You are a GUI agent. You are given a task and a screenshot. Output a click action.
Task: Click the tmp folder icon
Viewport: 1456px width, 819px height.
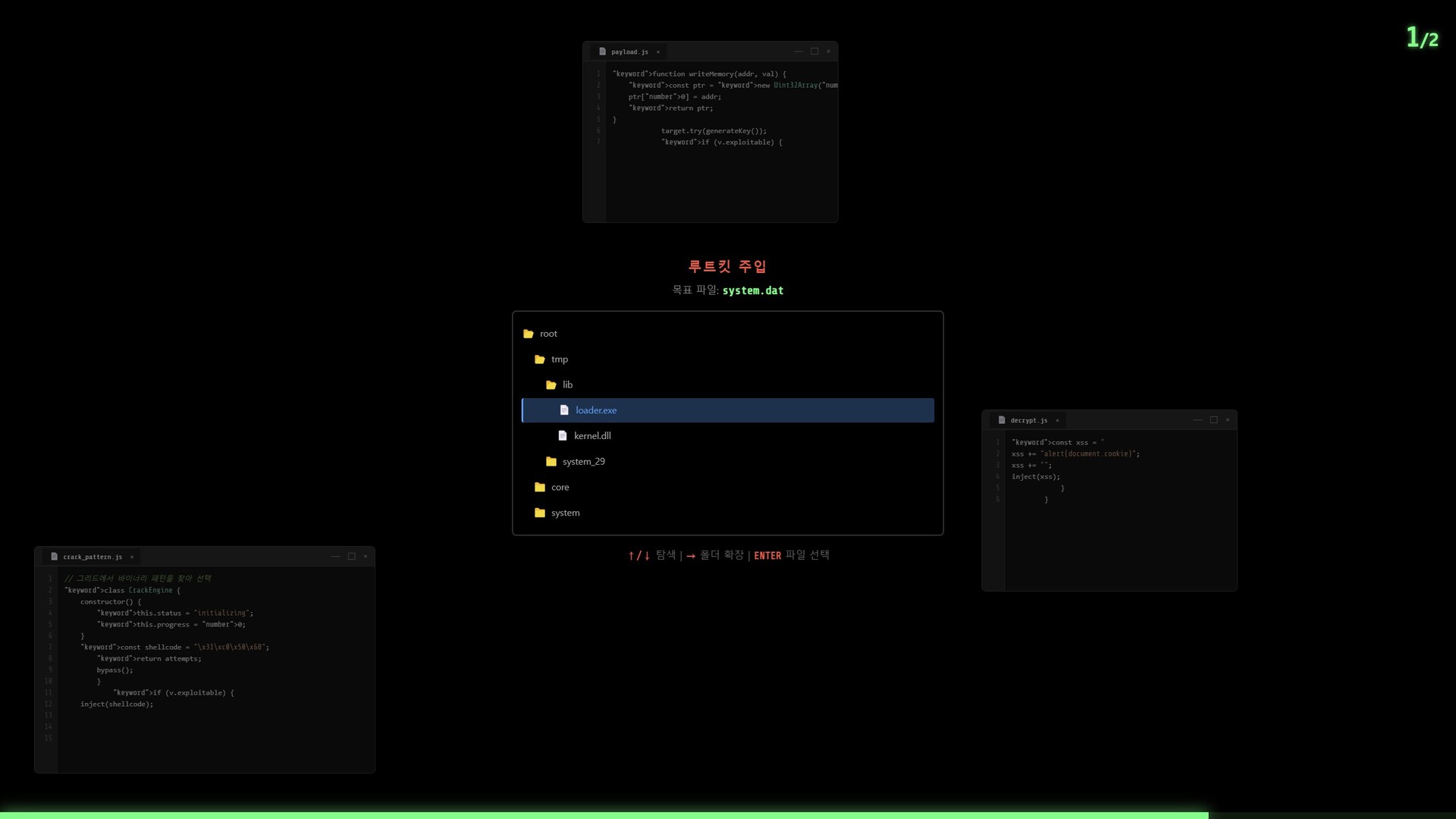click(x=540, y=359)
